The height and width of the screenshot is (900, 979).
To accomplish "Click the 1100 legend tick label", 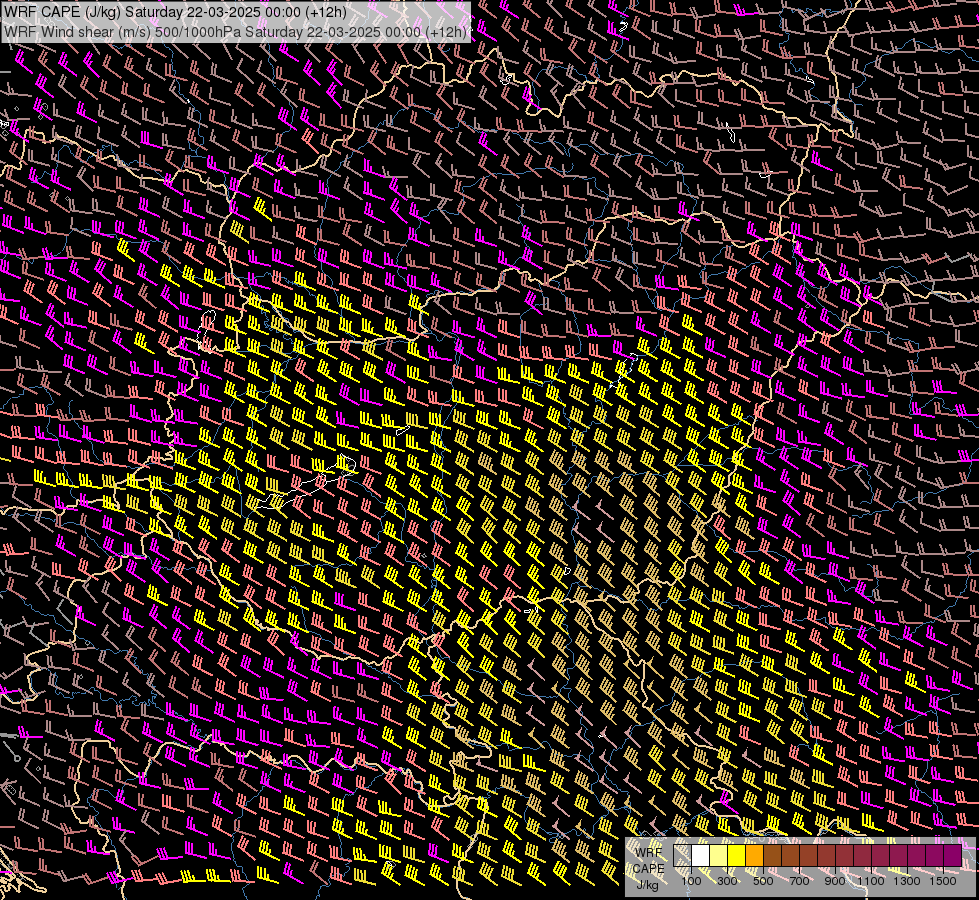I will [x=871, y=881].
